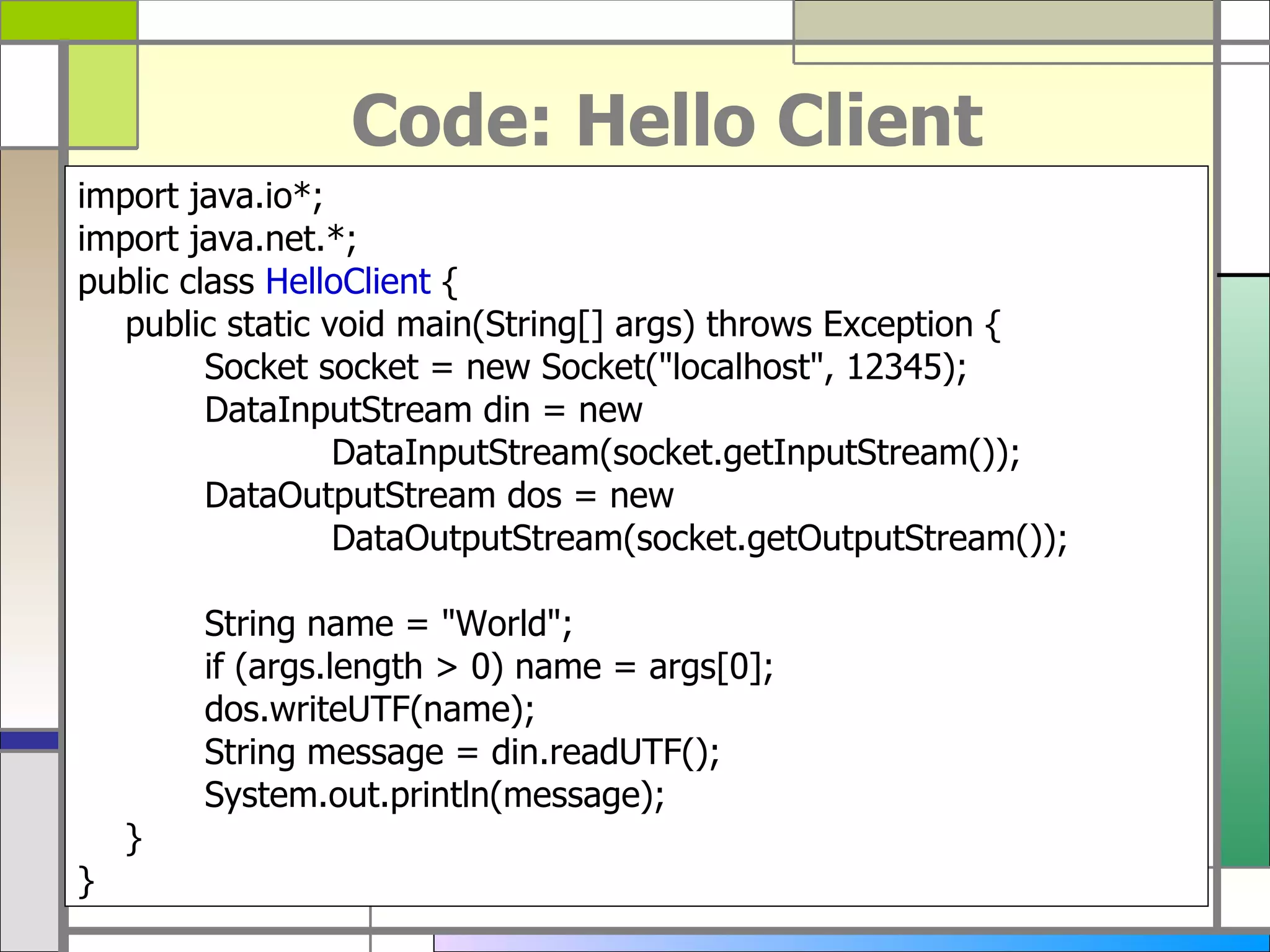Click the String name = "World" line

pos(388,624)
